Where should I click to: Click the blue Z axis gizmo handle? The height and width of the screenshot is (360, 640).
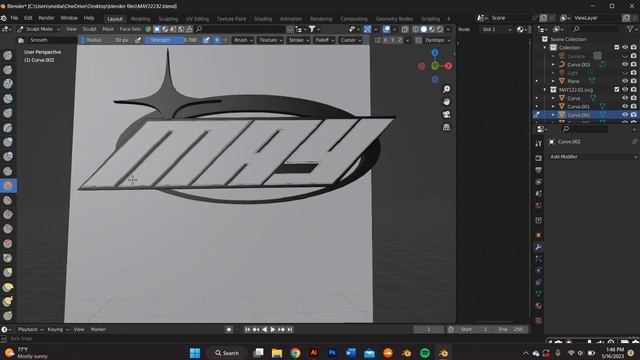435,53
